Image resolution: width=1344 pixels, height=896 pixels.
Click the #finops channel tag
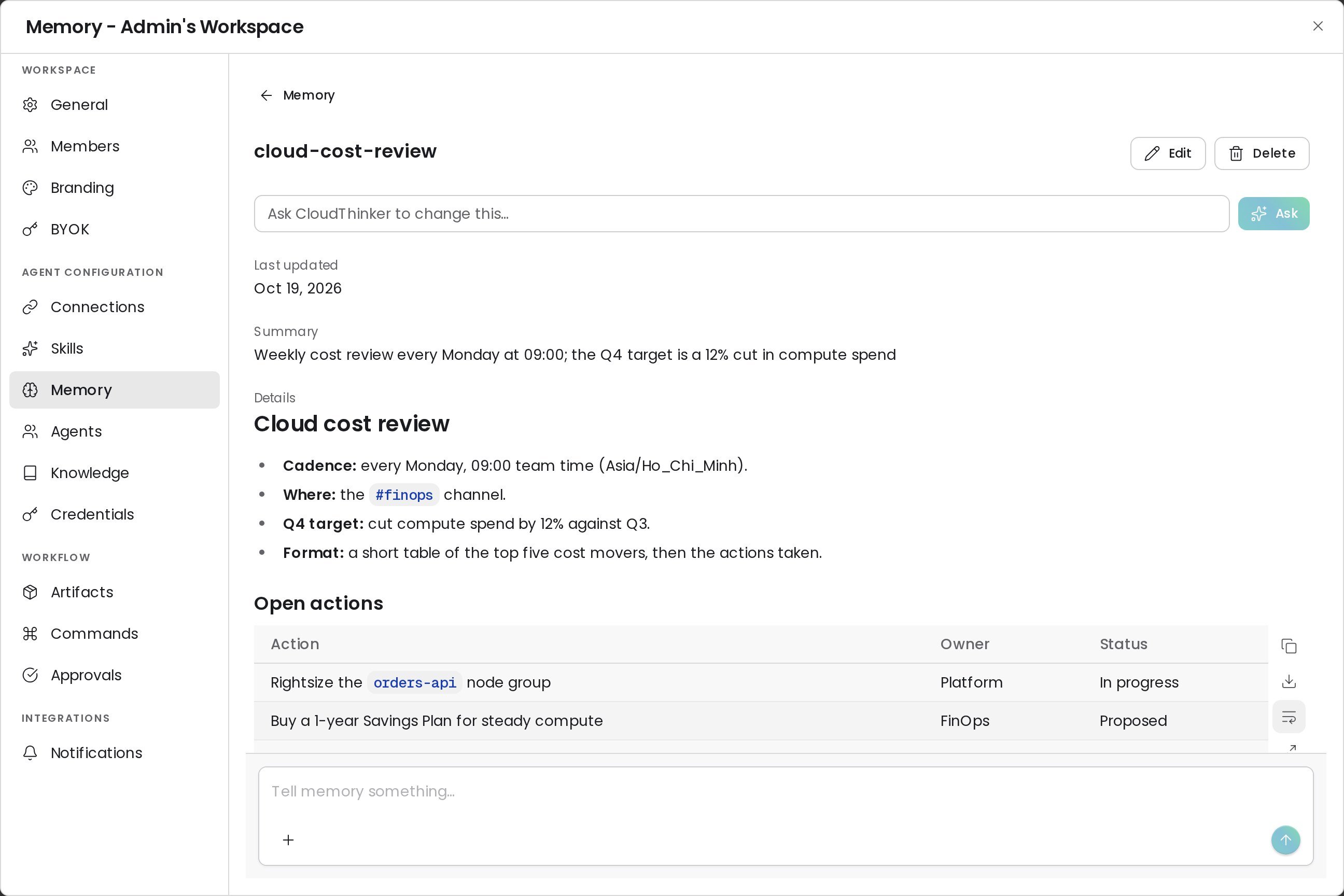[404, 495]
